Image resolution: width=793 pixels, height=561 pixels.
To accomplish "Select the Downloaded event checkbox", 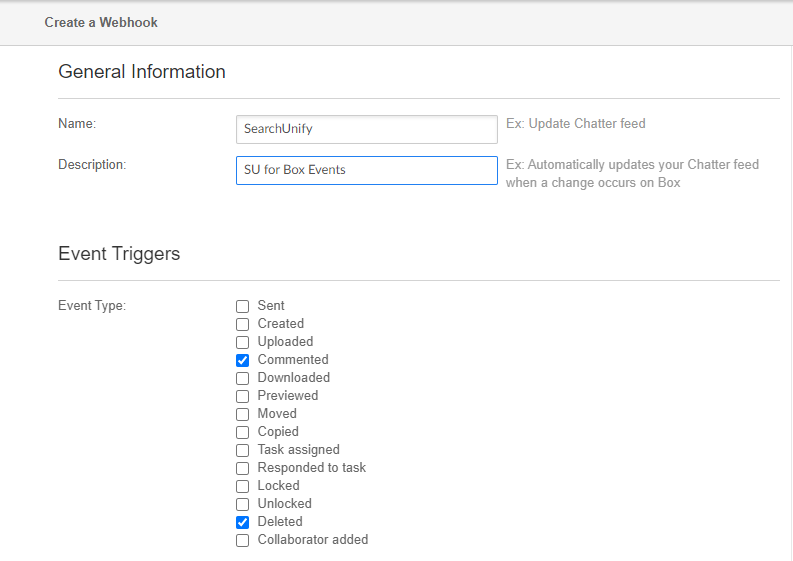I will [x=242, y=378].
